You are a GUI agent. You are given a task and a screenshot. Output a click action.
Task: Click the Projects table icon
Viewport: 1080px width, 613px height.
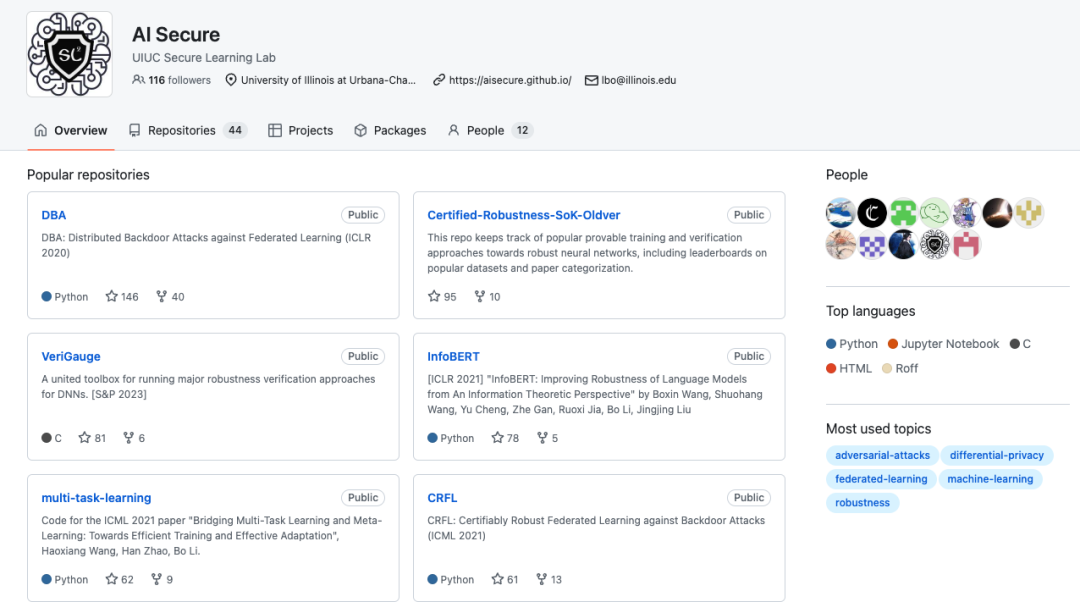(275, 130)
